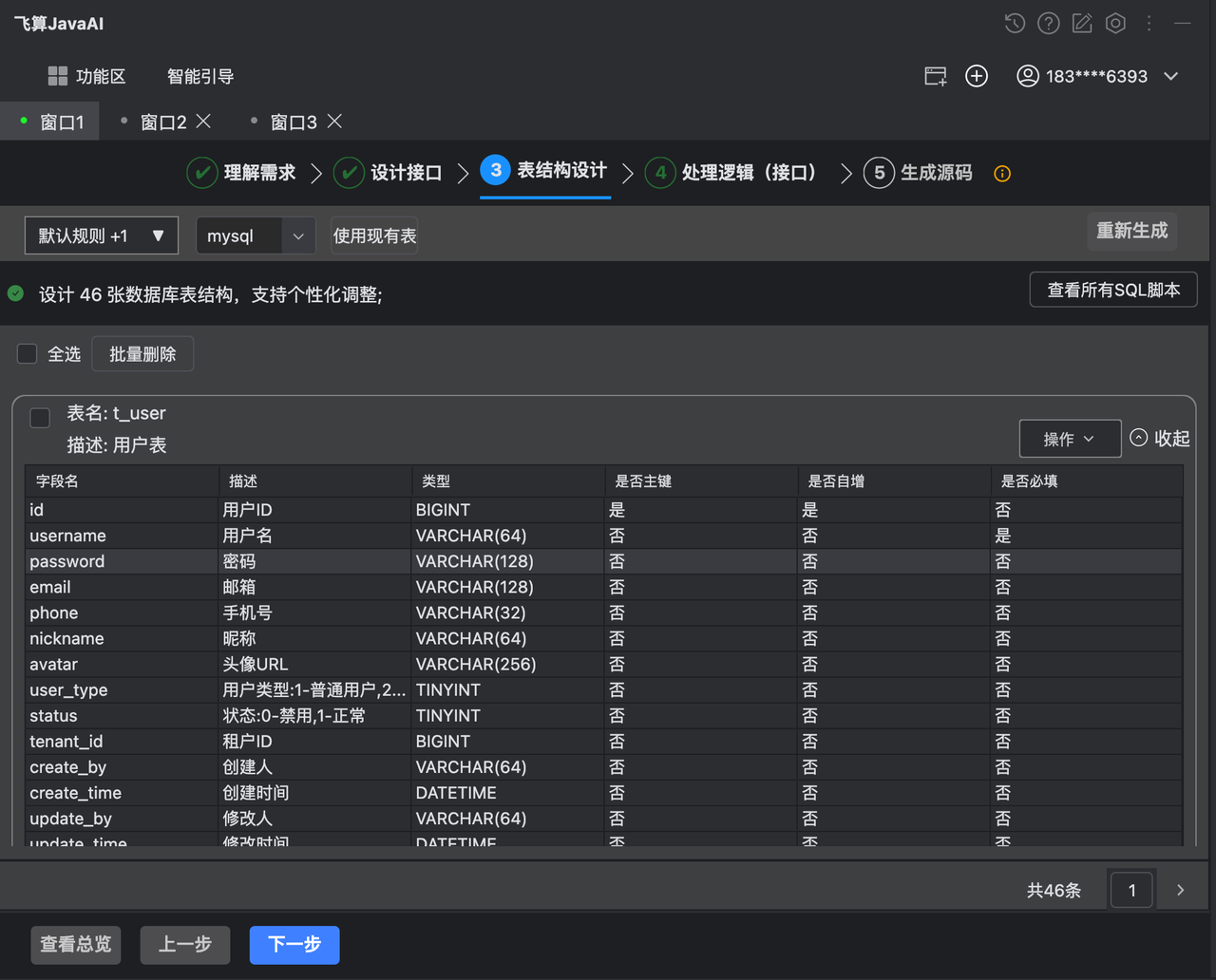Expand the account dropdown arrow beside 183****6393

[x=1171, y=76]
